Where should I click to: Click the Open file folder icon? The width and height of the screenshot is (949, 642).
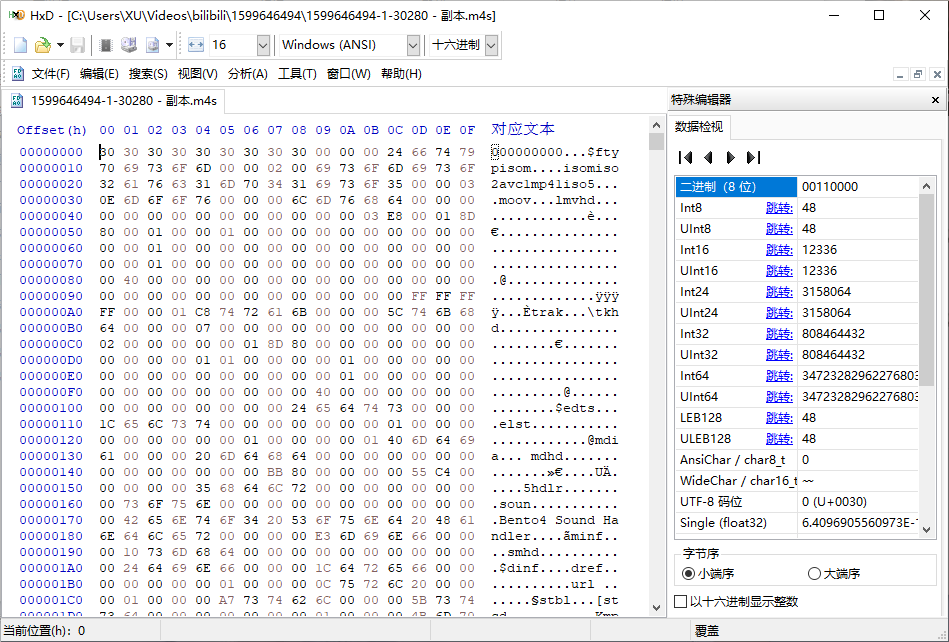(x=42, y=45)
